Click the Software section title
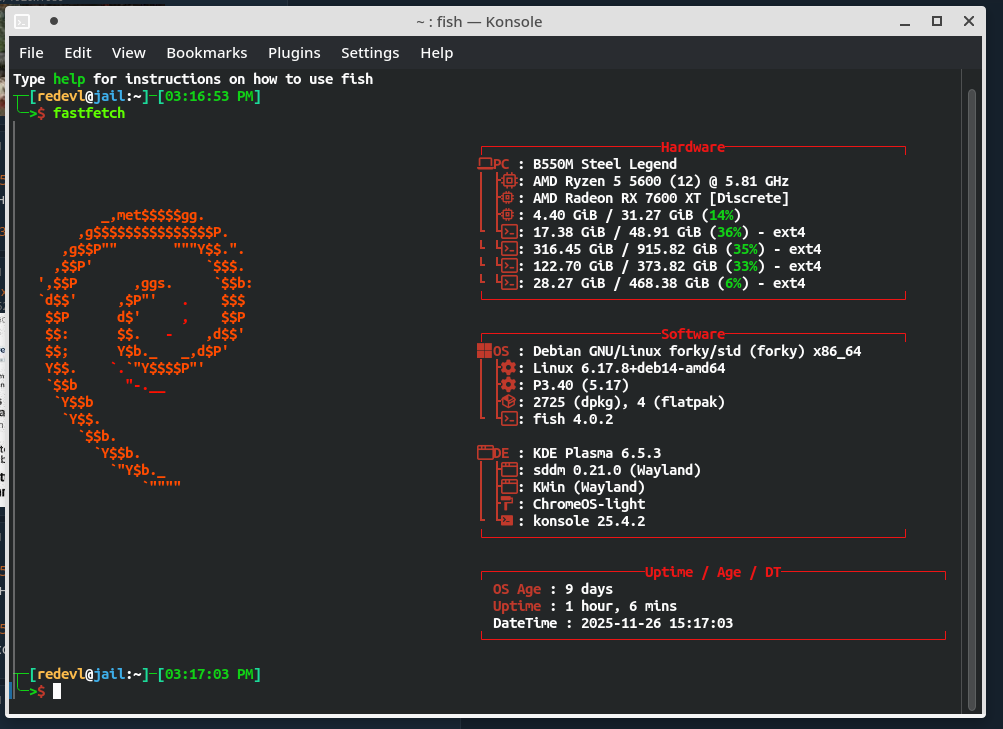The height and width of the screenshot is (729, 1003). click(693, 334)
